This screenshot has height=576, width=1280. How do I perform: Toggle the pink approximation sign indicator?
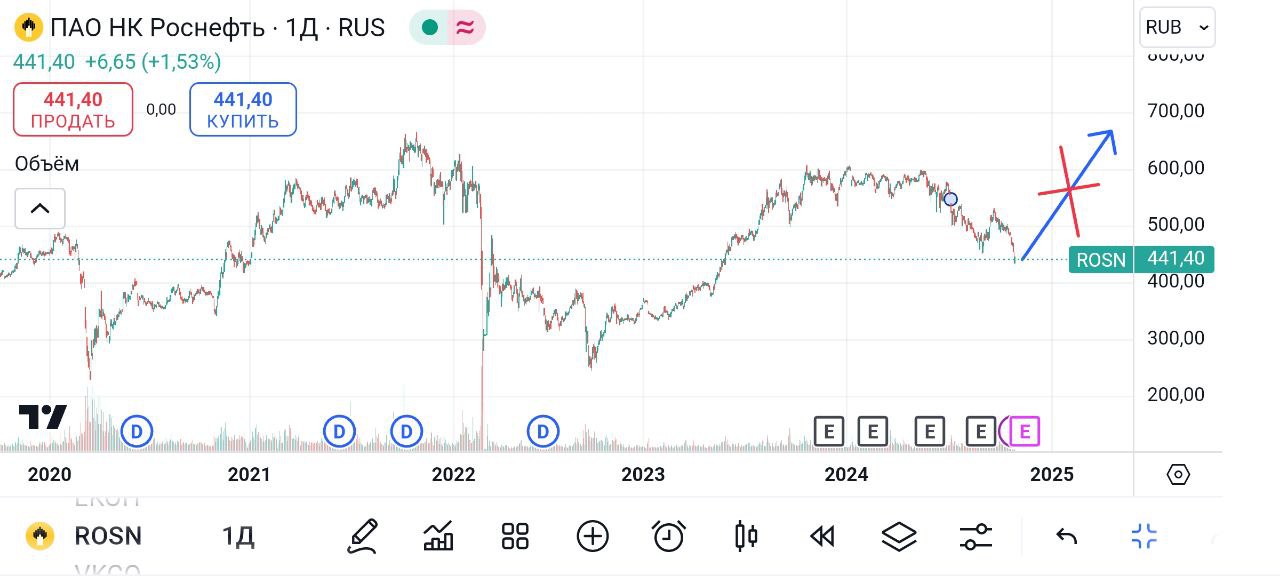coord(464,27)
